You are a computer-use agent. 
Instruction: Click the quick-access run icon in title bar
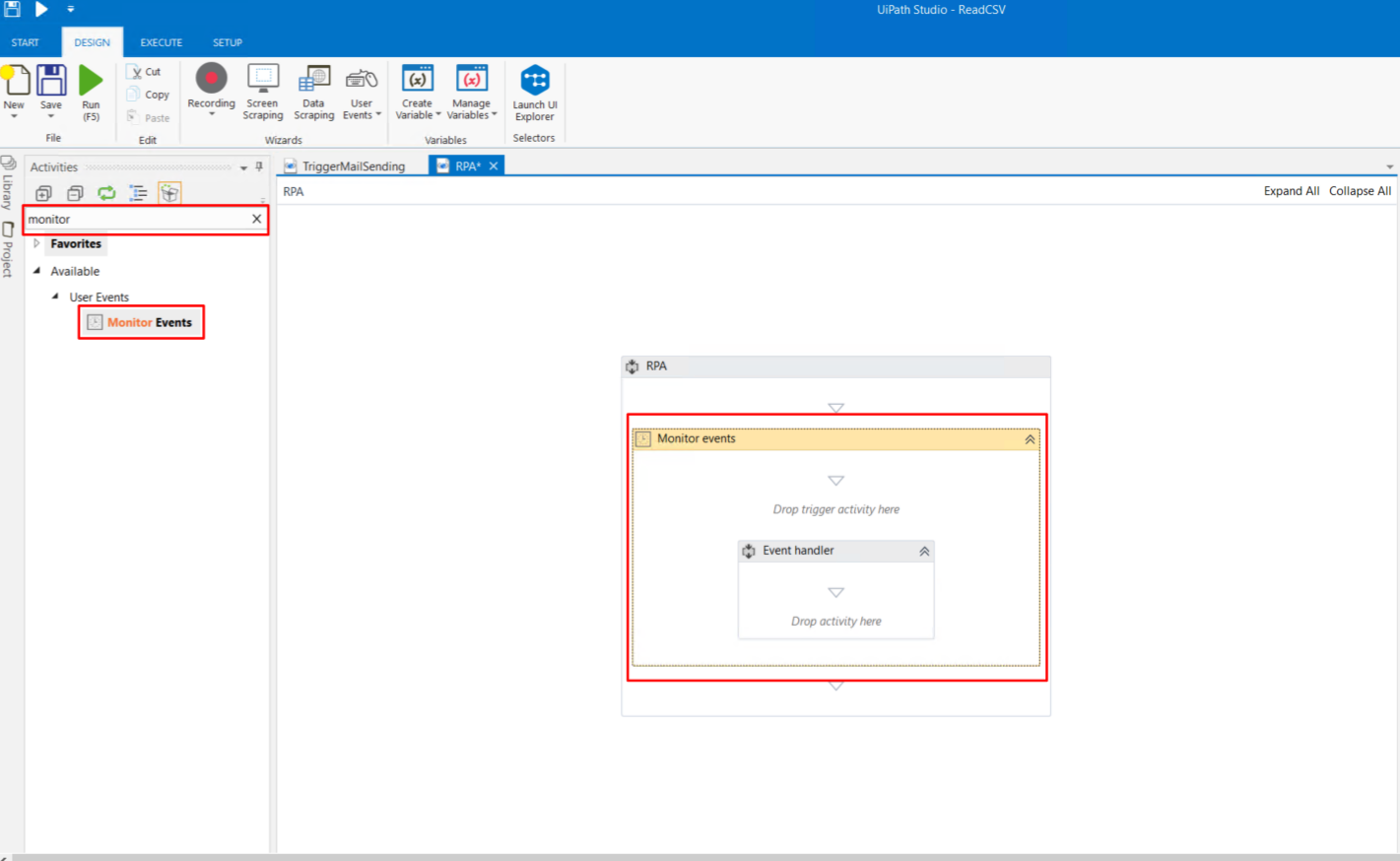coord(41,9)
